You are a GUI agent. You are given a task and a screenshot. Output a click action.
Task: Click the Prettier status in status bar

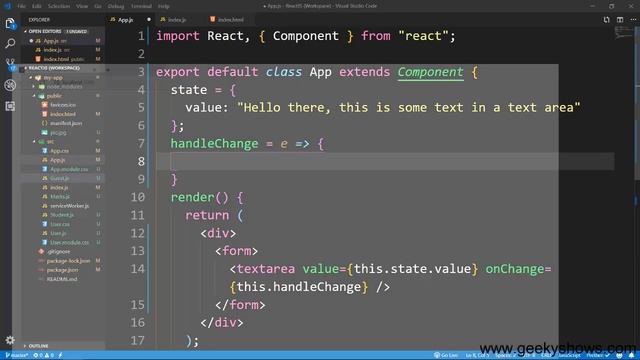tap(598, 356)
